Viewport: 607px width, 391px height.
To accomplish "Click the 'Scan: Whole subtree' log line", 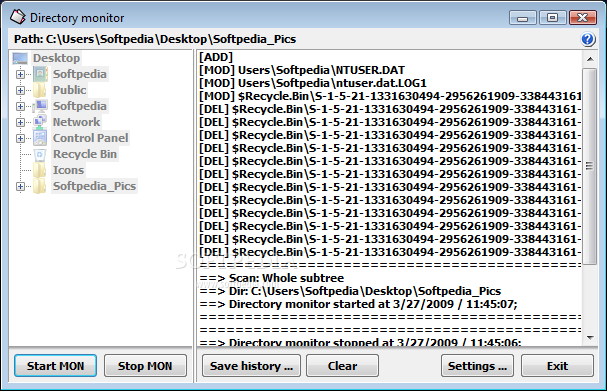I will coord(272,278).
